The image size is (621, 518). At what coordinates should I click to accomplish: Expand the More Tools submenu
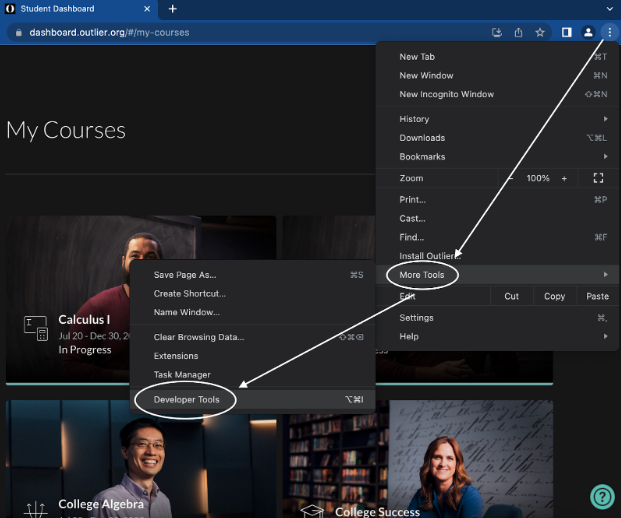point(497,275)
